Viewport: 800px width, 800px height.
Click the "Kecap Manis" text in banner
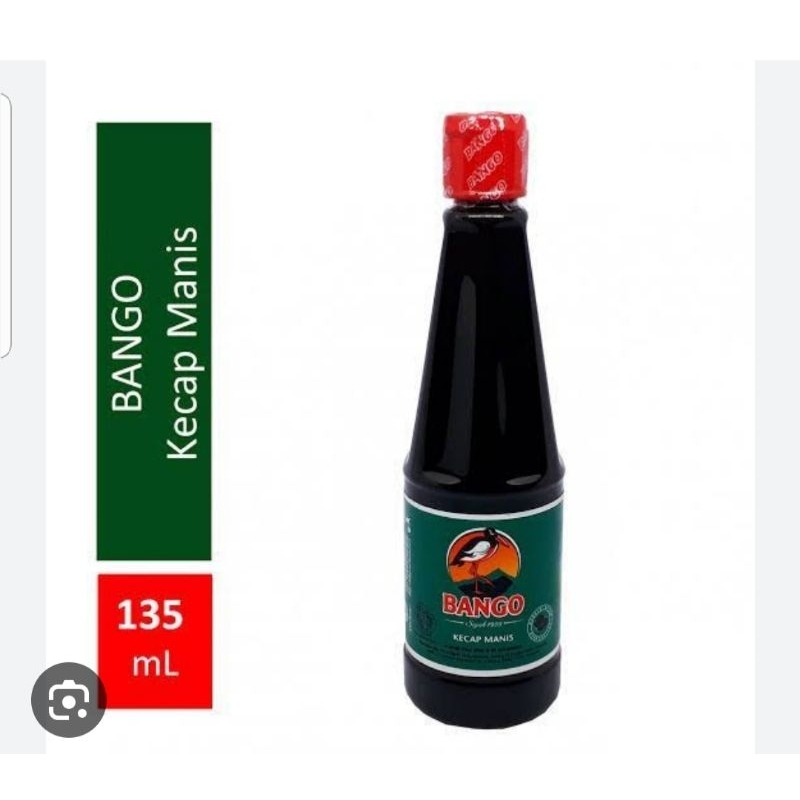point(183,343)
